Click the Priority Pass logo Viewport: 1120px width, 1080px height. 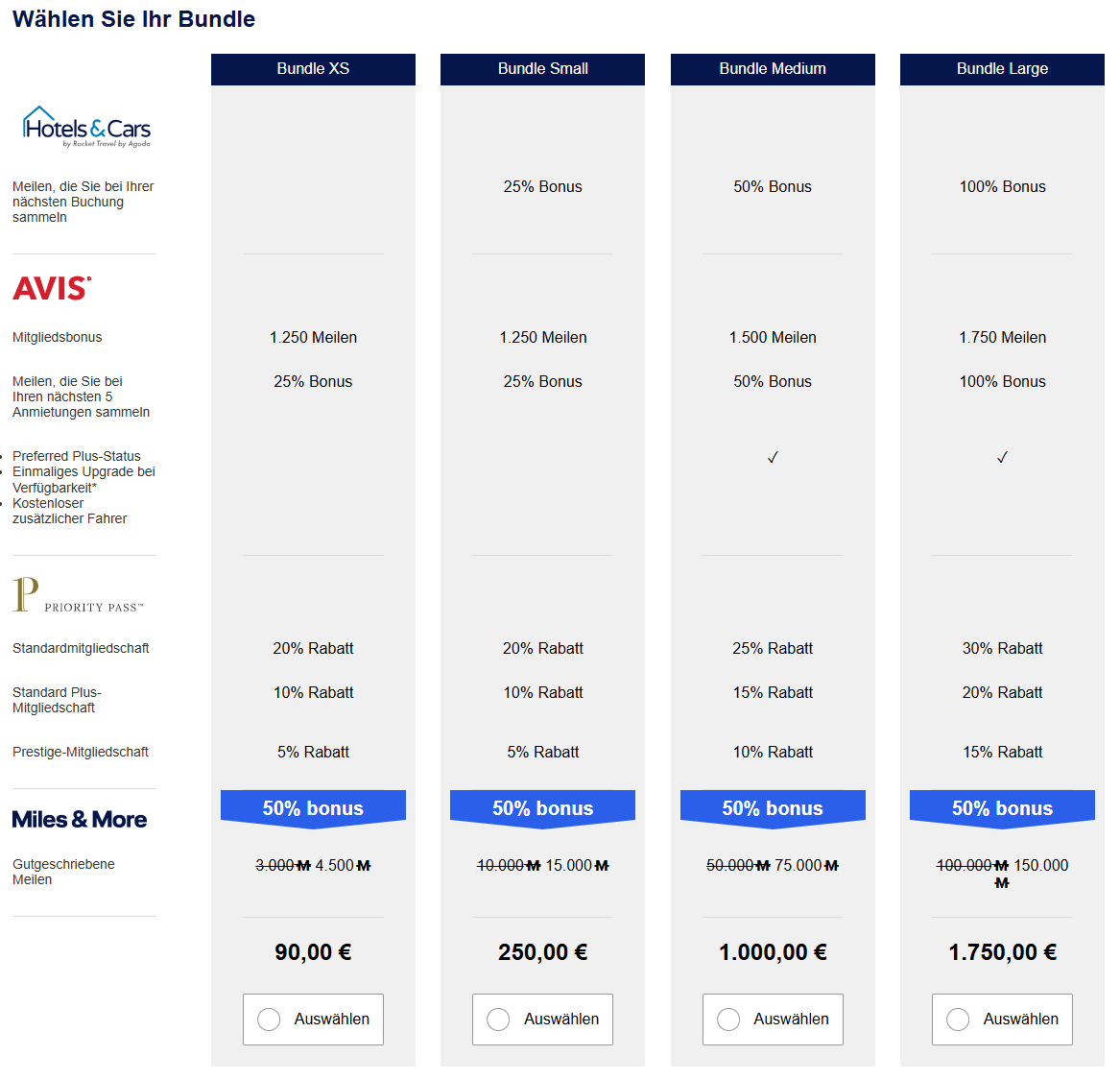coord(78,595)
